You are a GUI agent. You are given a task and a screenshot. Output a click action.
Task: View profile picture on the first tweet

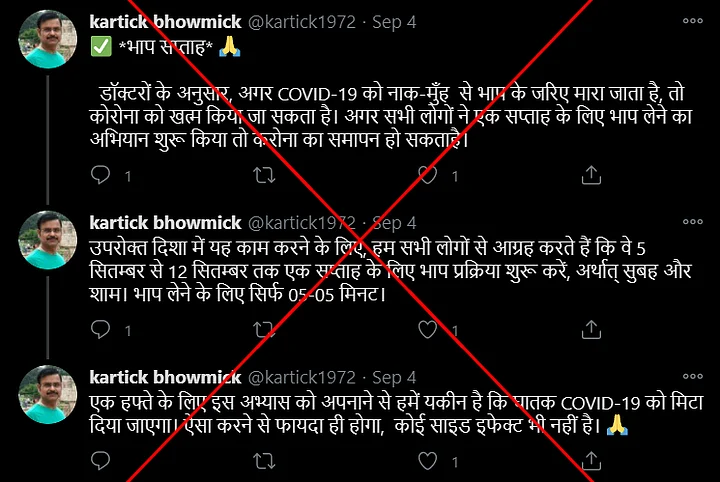(48, 39)
